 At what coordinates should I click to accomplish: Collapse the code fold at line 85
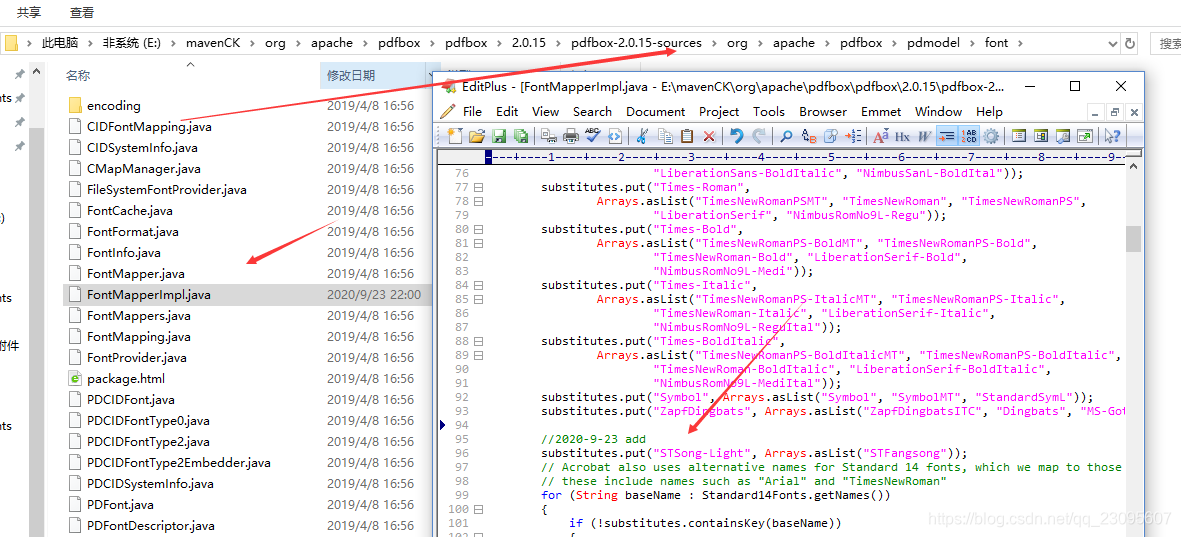coord(478,299)
